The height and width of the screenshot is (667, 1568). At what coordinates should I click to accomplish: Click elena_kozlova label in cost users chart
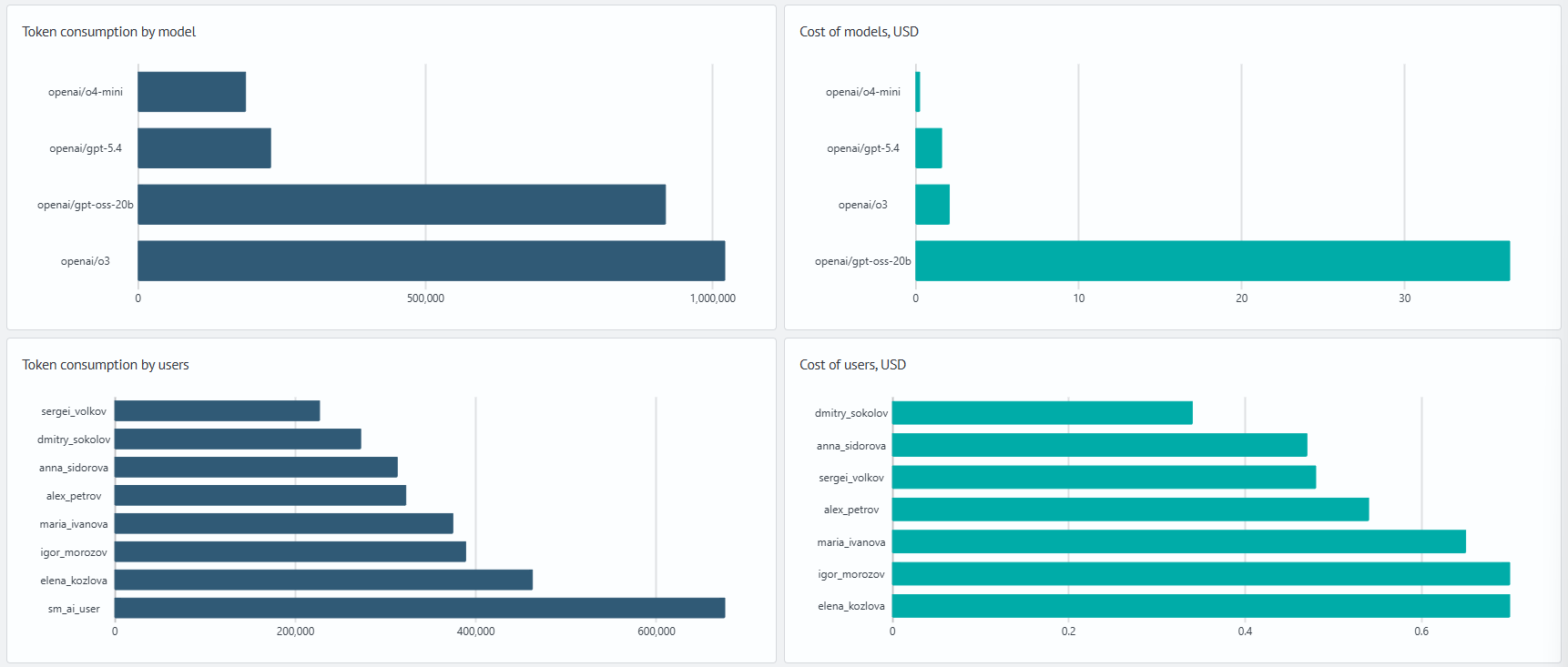[x=851, y=606]
